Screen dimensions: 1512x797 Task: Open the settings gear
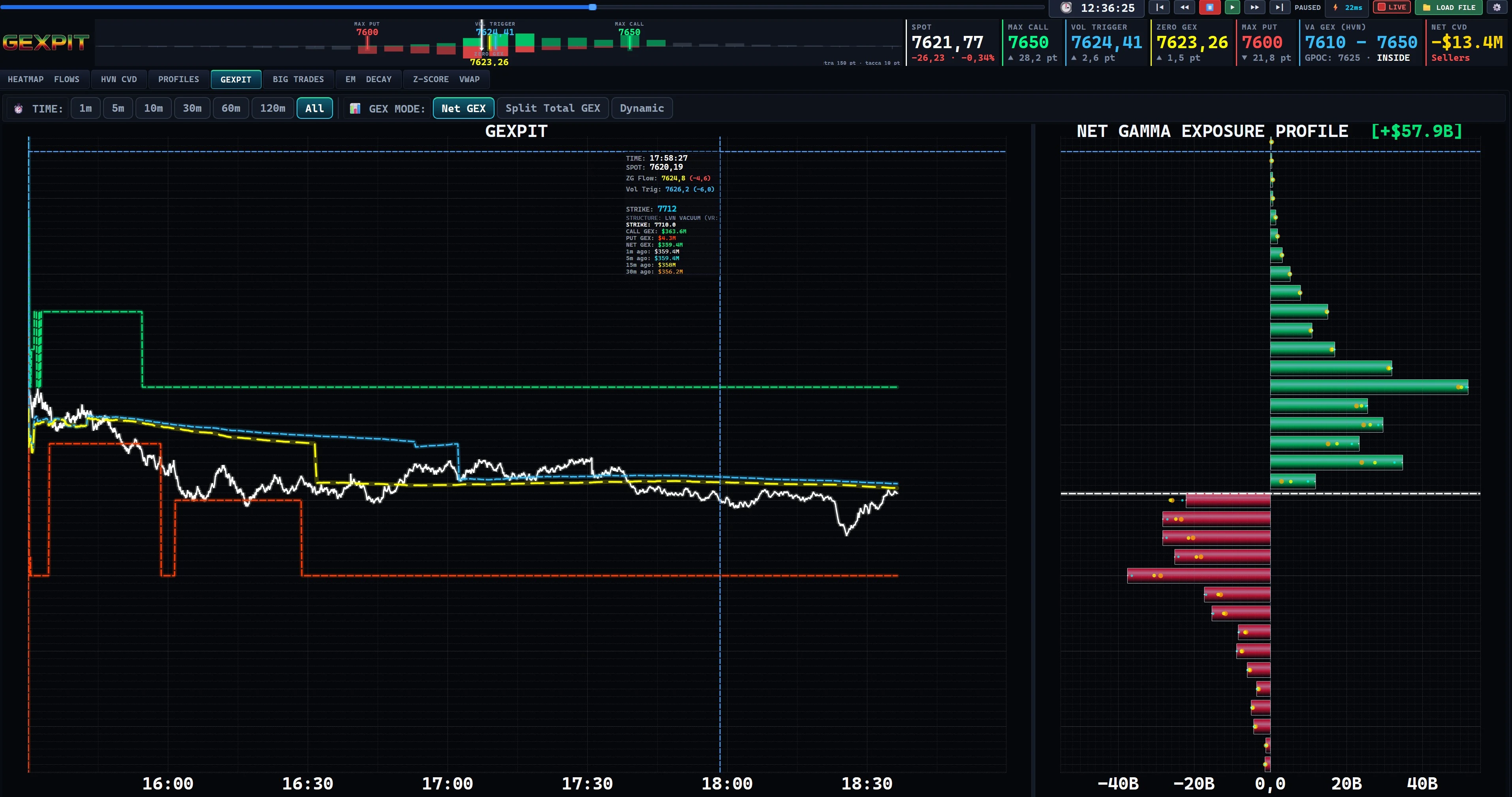1497,8
